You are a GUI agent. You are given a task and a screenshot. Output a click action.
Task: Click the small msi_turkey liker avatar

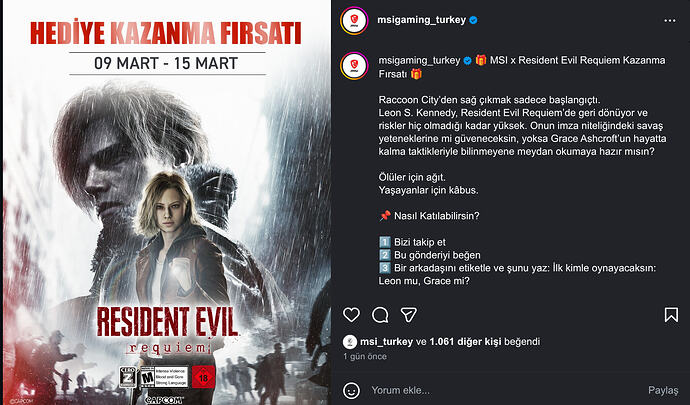[x=349, y=342]
